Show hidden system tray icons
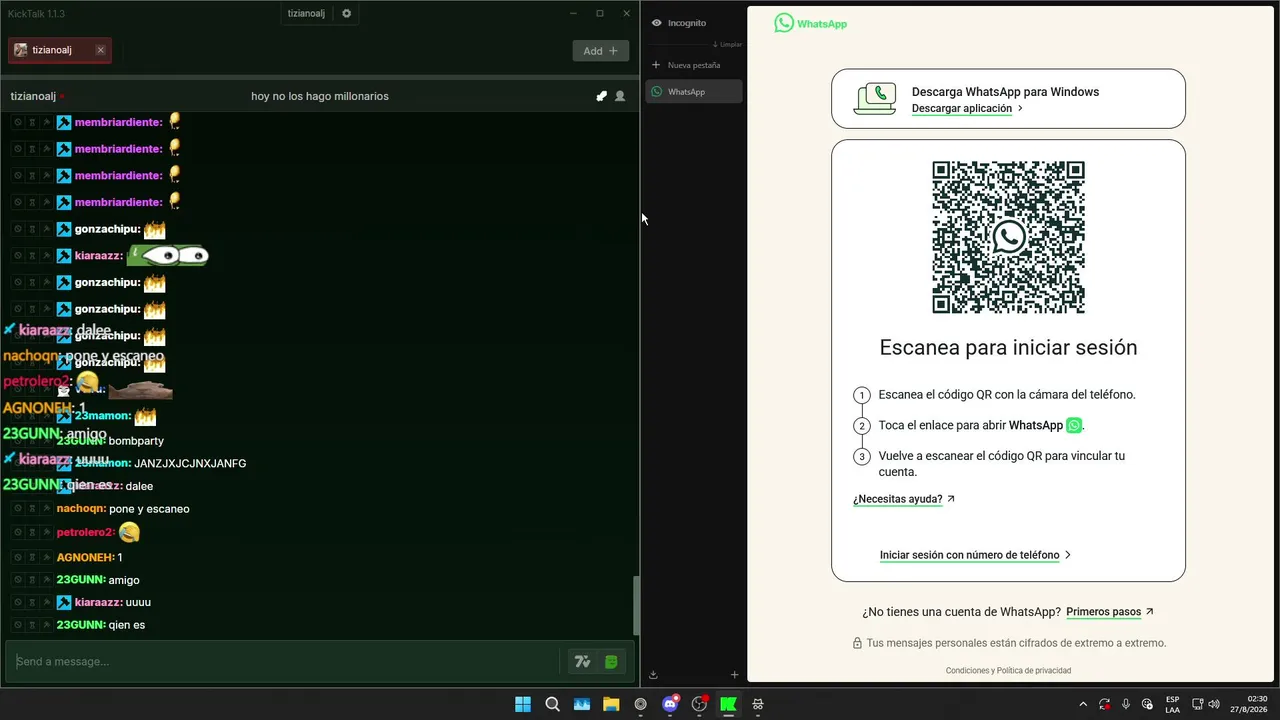This screenshot has width=1280, height=720. point(1083,704)
